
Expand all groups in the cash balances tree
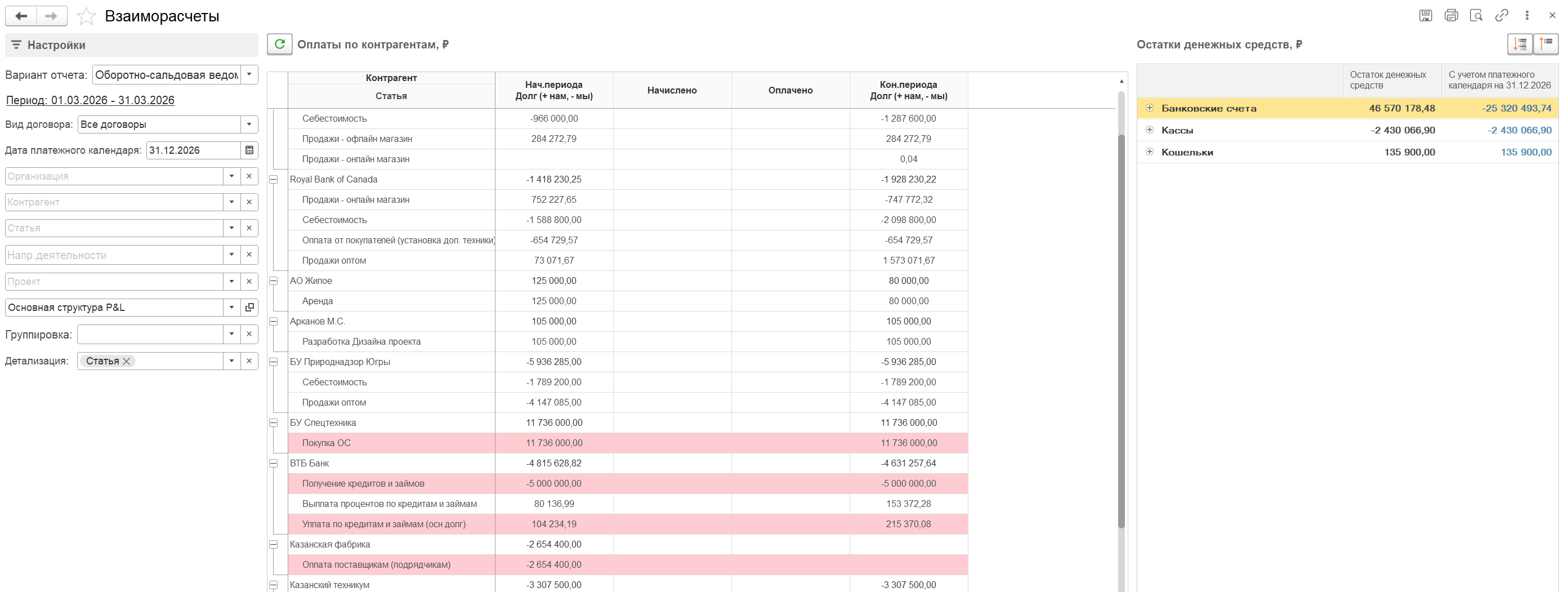(x=1520, y=44)
